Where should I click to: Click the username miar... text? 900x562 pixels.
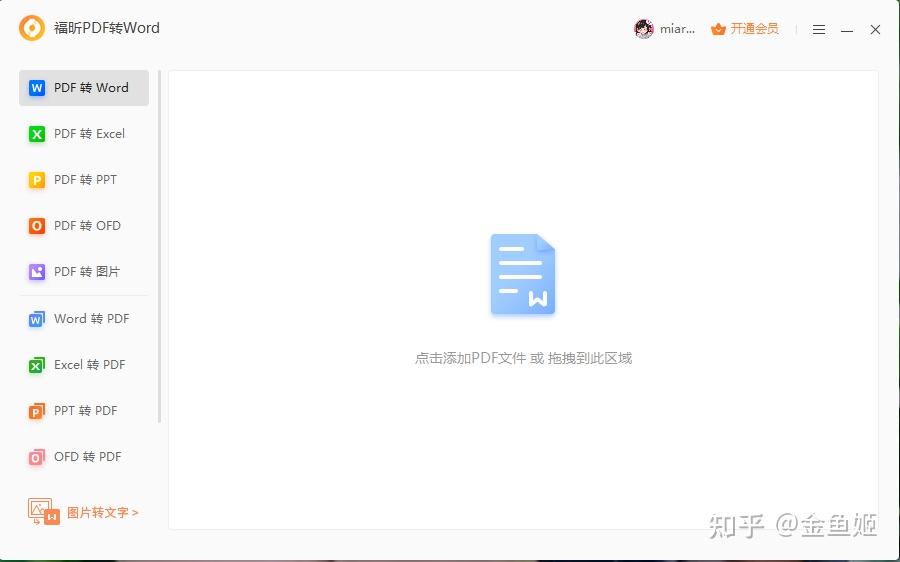click(x=677, y=29)
